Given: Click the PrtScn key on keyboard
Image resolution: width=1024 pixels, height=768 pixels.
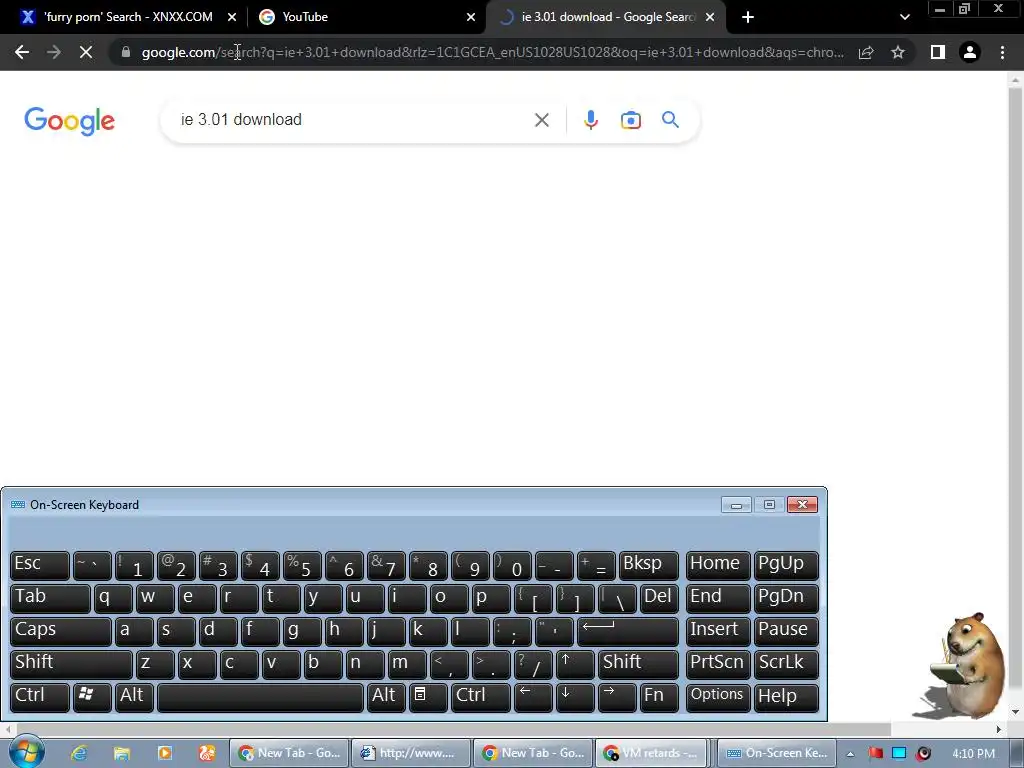Looking at the screenshot, I should click(x=718, y=664).
